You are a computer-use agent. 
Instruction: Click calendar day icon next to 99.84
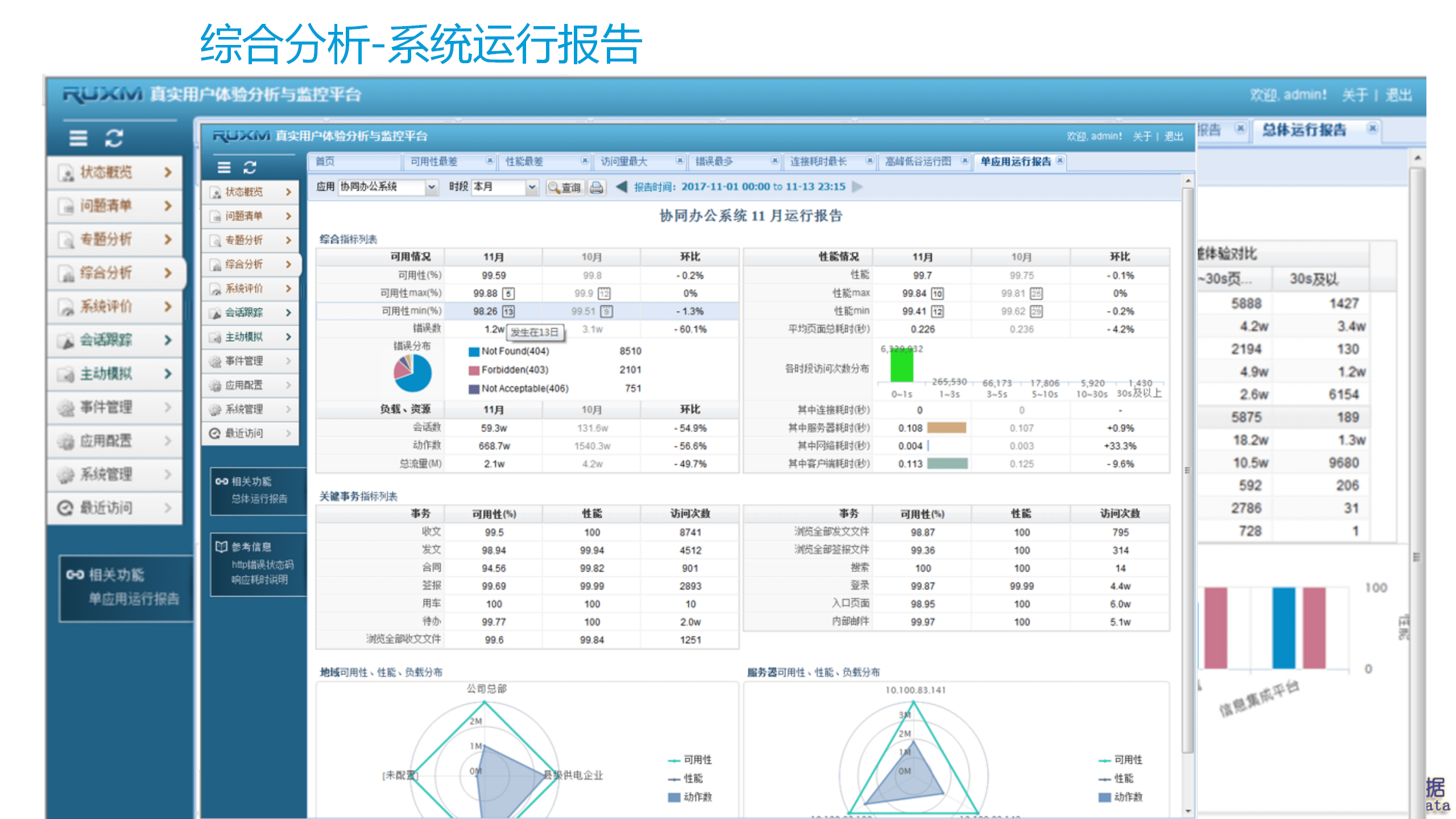[937, 293]
